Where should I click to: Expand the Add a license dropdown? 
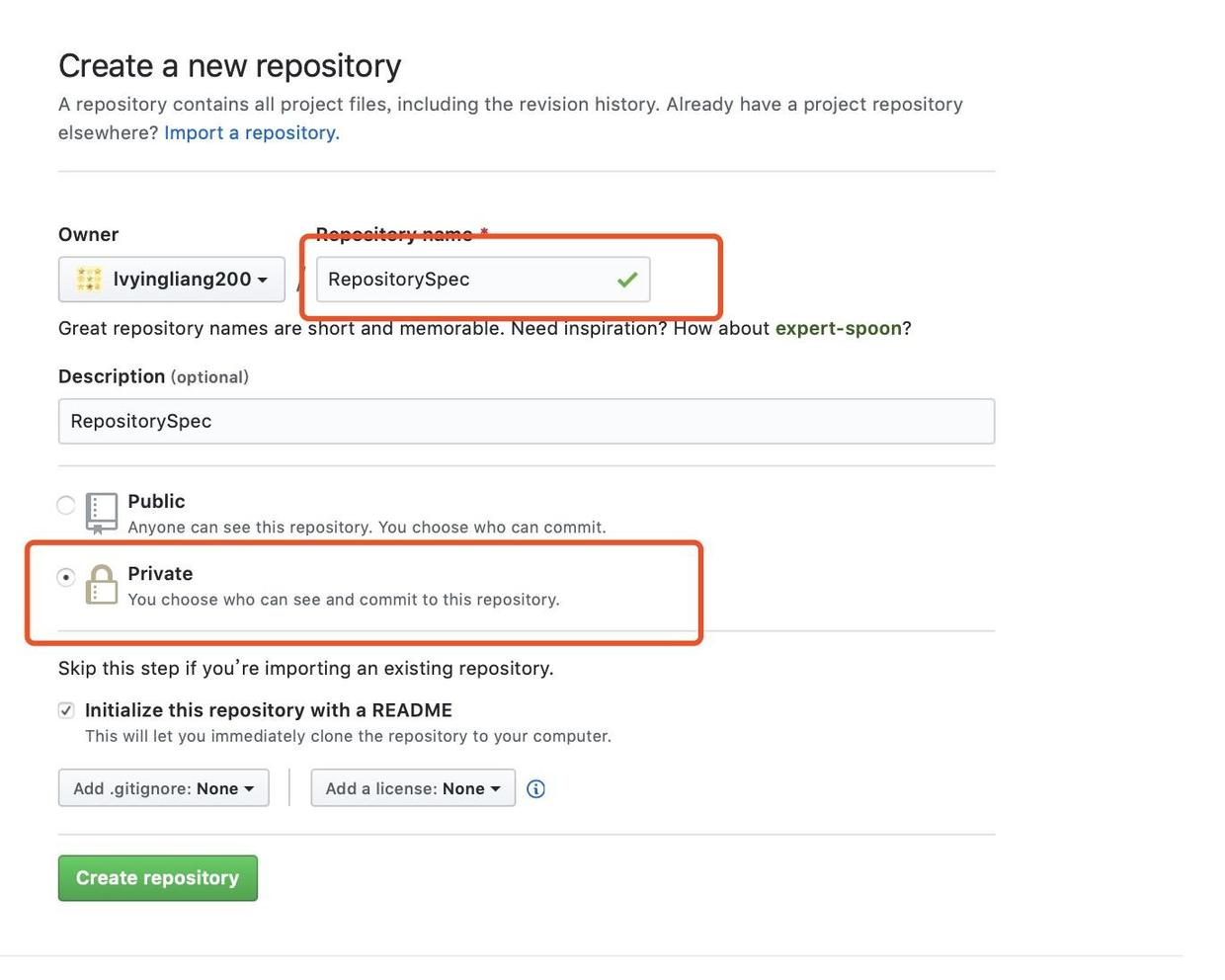413,788
